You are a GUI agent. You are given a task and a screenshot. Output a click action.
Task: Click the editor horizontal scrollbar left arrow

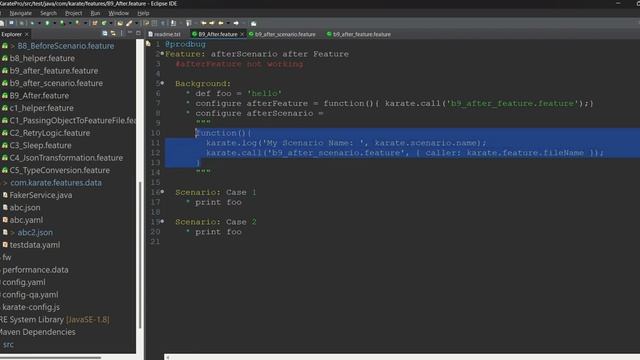167,358
